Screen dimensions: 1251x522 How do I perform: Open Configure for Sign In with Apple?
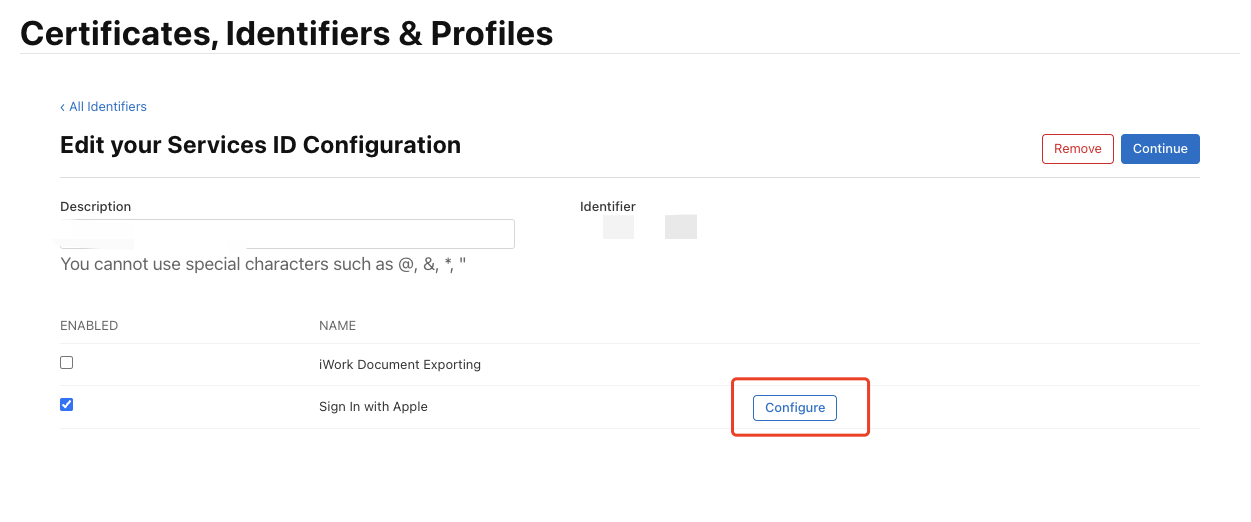pyautogui.click(x=794, y=408)
